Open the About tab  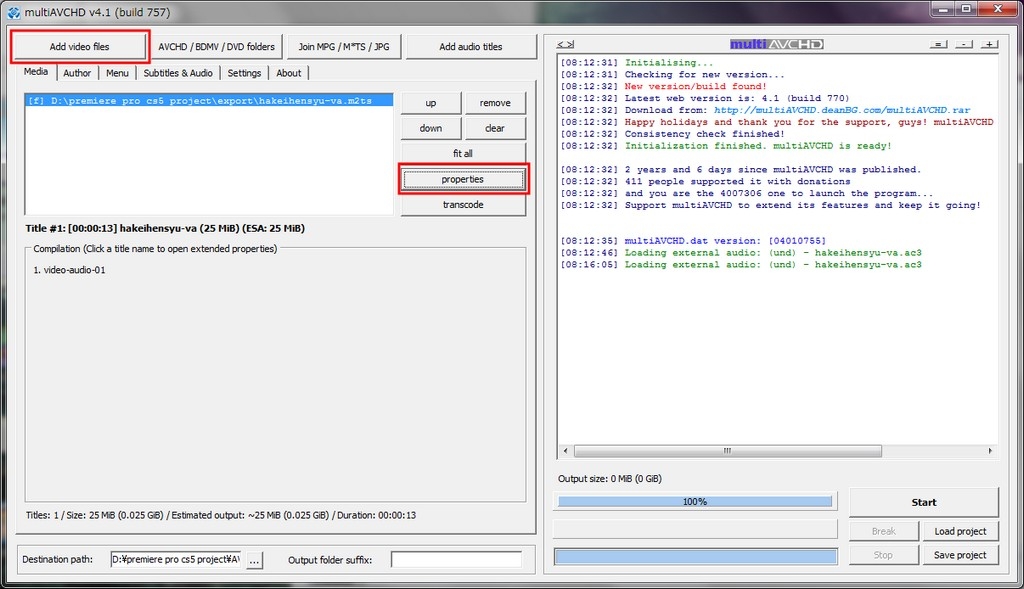pyautogui.click(x=289, y=73)
